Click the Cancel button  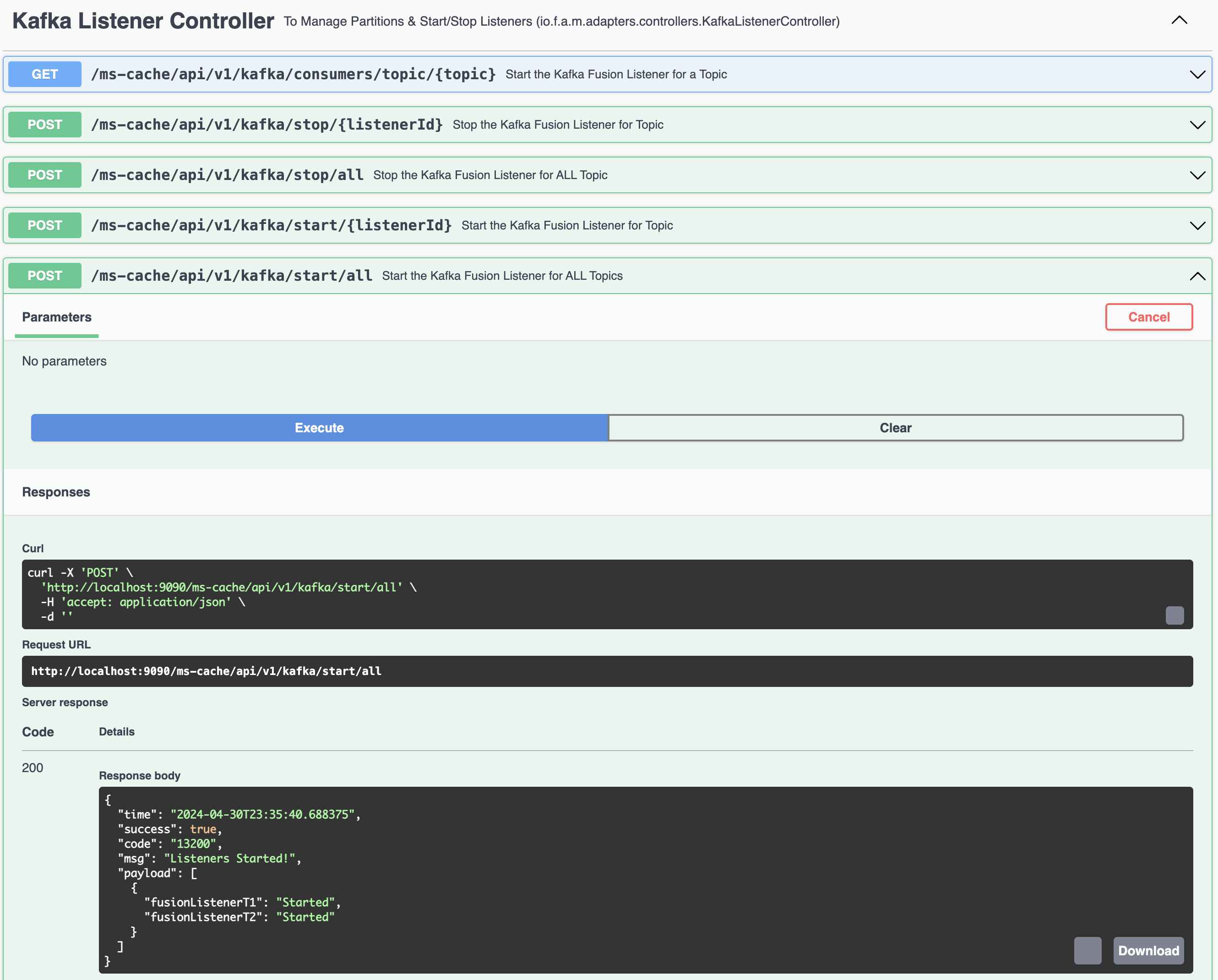(x=1149, y=316)
